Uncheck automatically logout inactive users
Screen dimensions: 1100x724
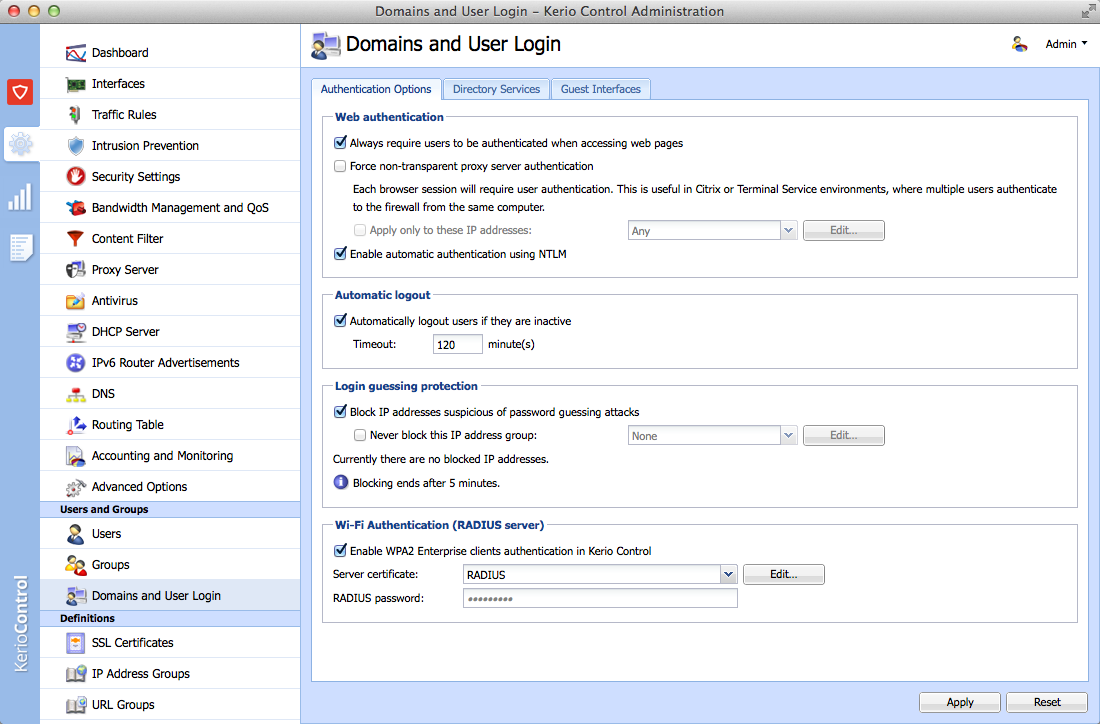pyautogui.click(x=340, y=321)
